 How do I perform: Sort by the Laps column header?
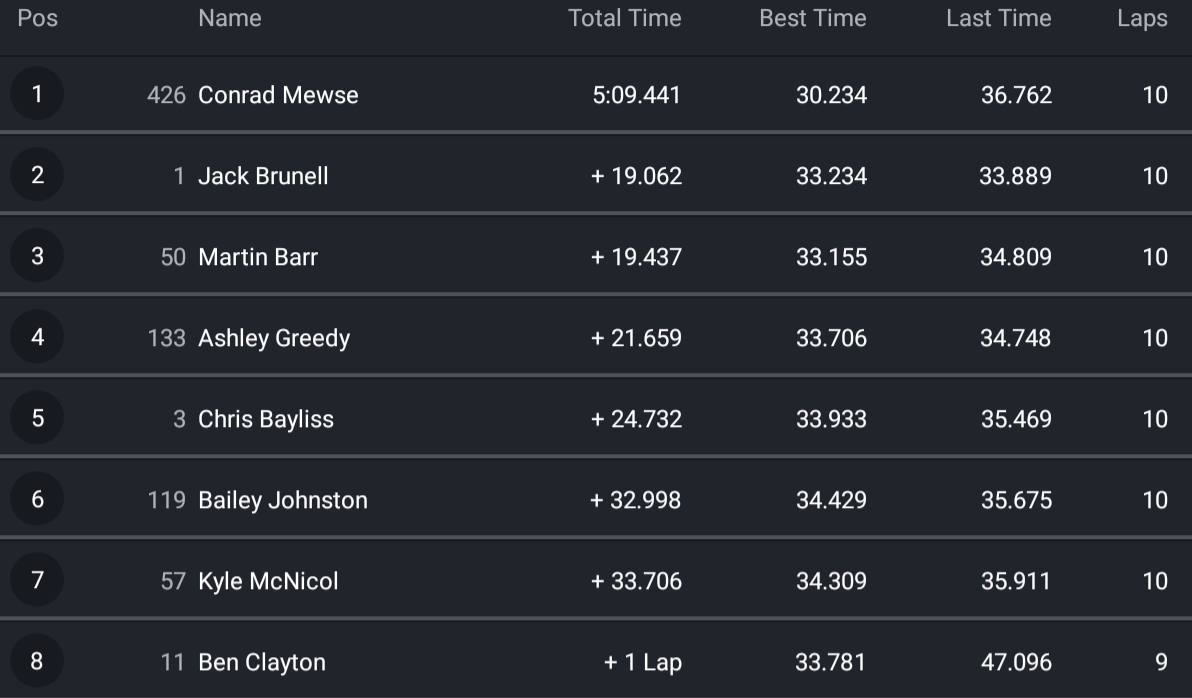1142,19
